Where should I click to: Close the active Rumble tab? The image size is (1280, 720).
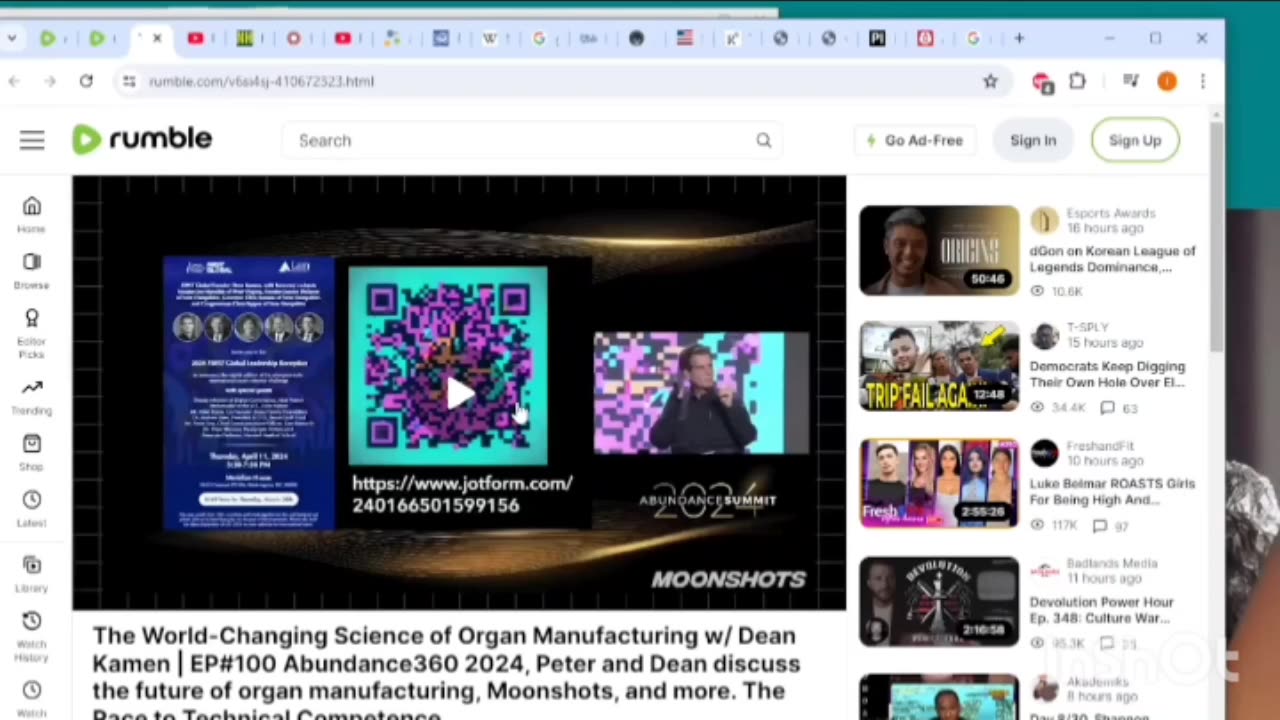pyautogui.click(x=157, y=38)
